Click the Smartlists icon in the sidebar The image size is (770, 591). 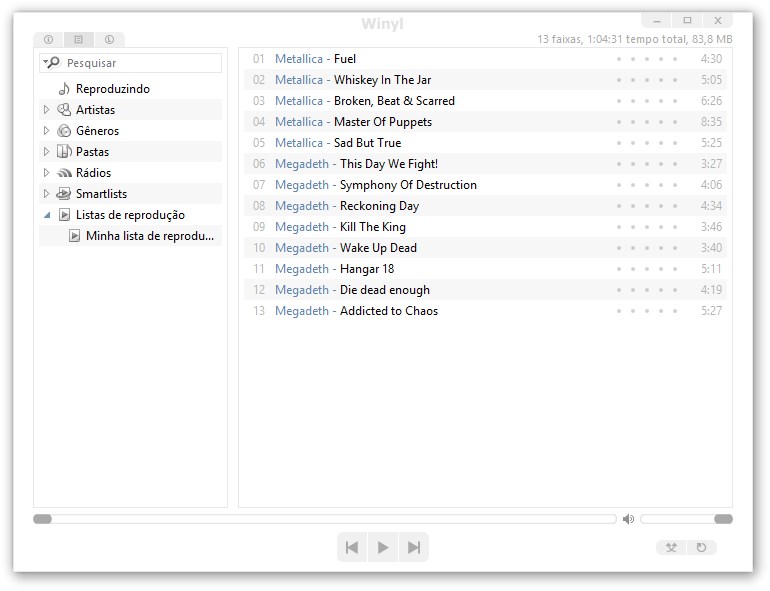pyautogui.click(x=64, y=194)
